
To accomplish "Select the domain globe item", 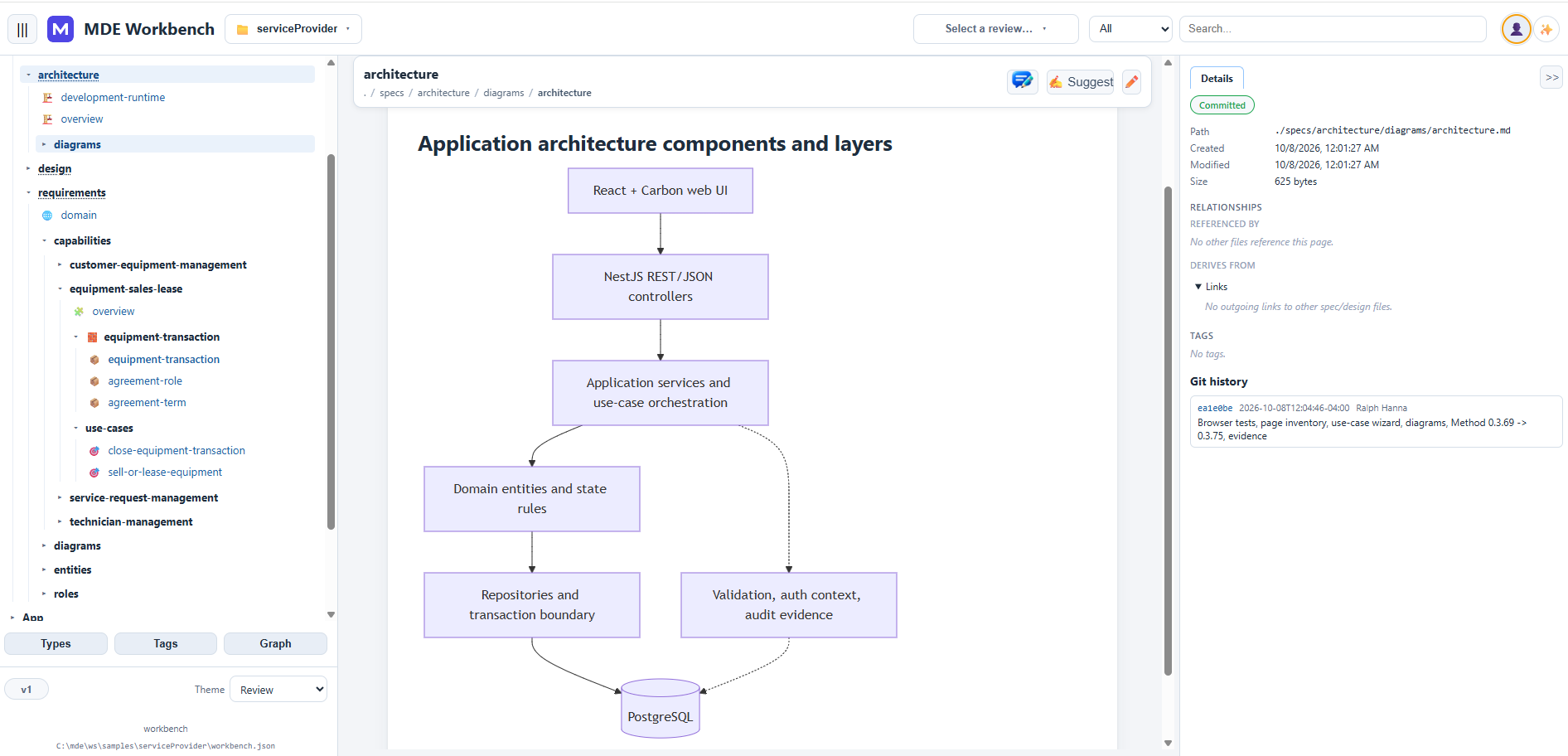I will 78,215.
